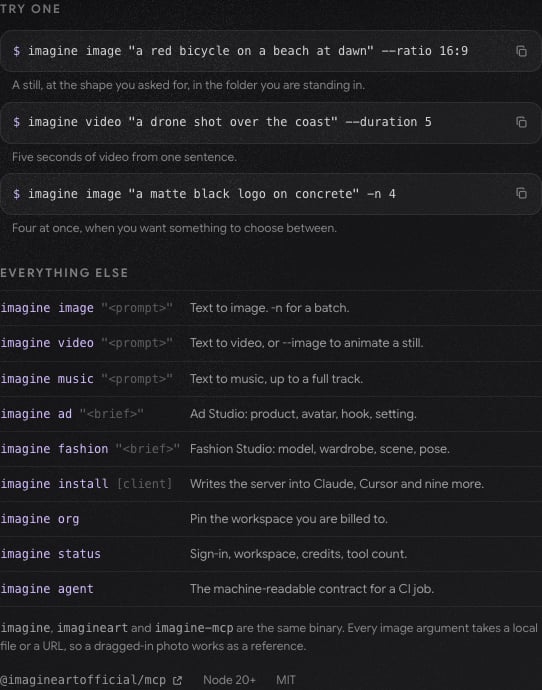Click the 'imagine music "<prompt>"' command row
Screen dimensions: 542x690
[x=271, y=379]
